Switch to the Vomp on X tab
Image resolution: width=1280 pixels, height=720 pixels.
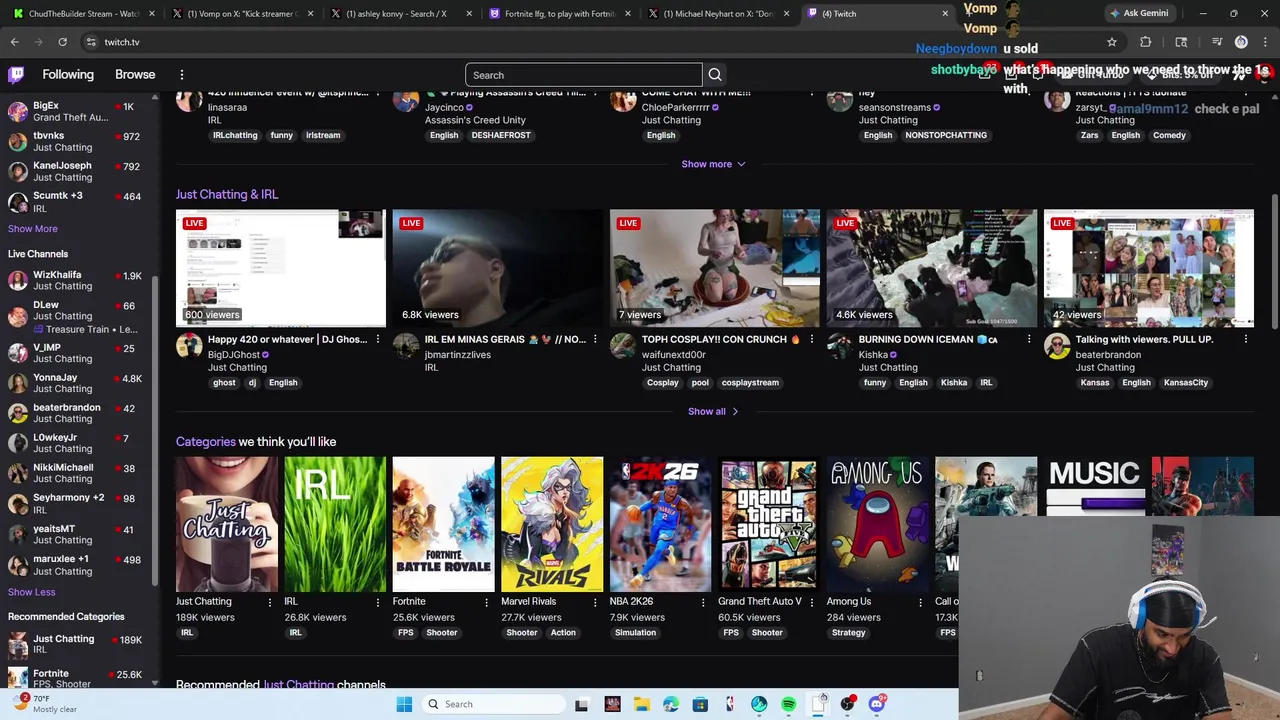click(x=243, y=14)
